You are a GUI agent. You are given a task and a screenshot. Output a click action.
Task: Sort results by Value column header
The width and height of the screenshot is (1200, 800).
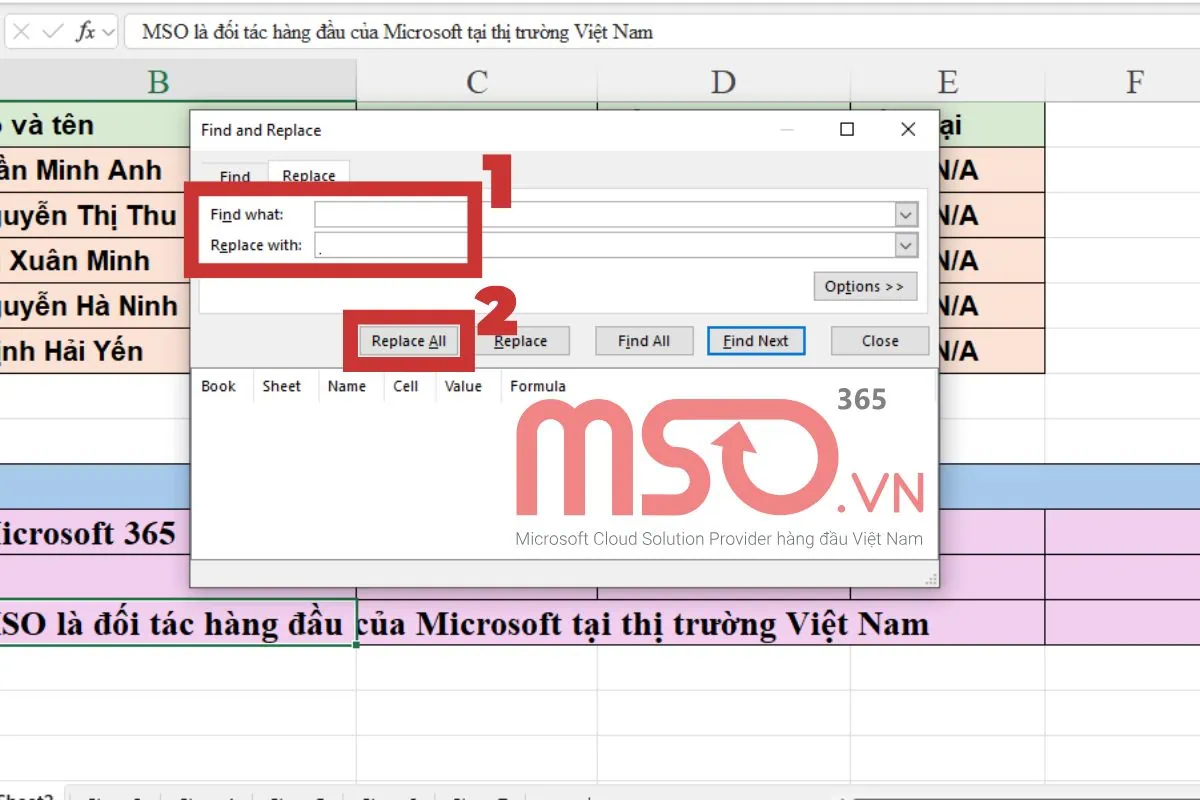point(463,386)
